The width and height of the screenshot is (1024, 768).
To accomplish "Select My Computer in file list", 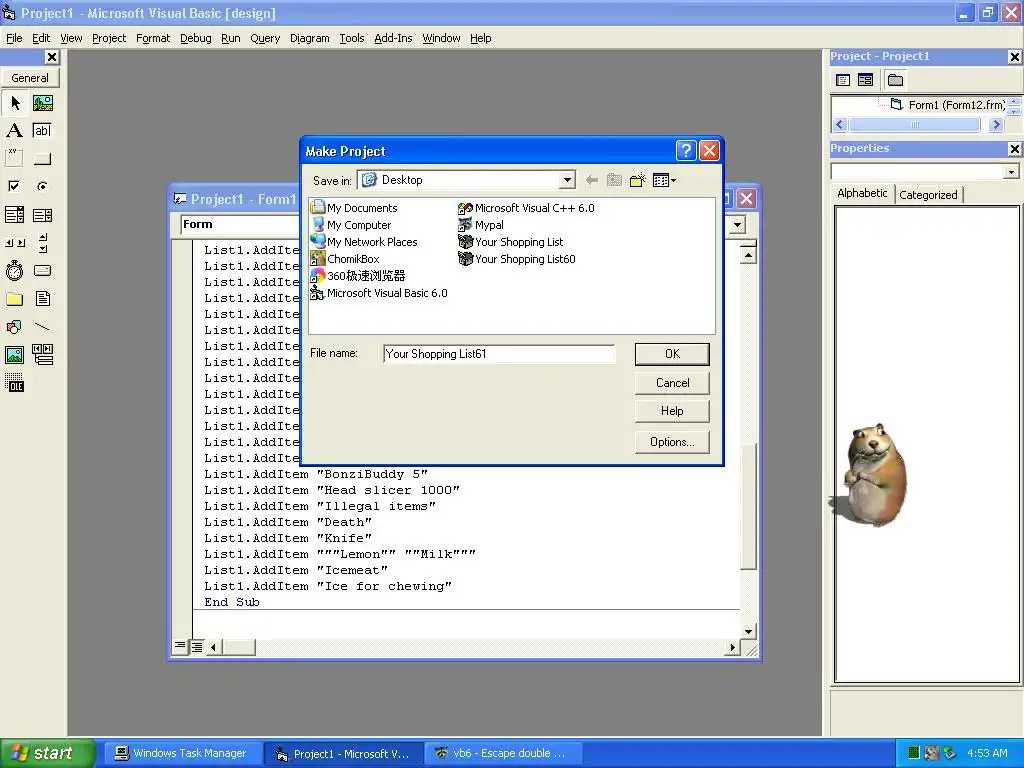I will [351, 225].
